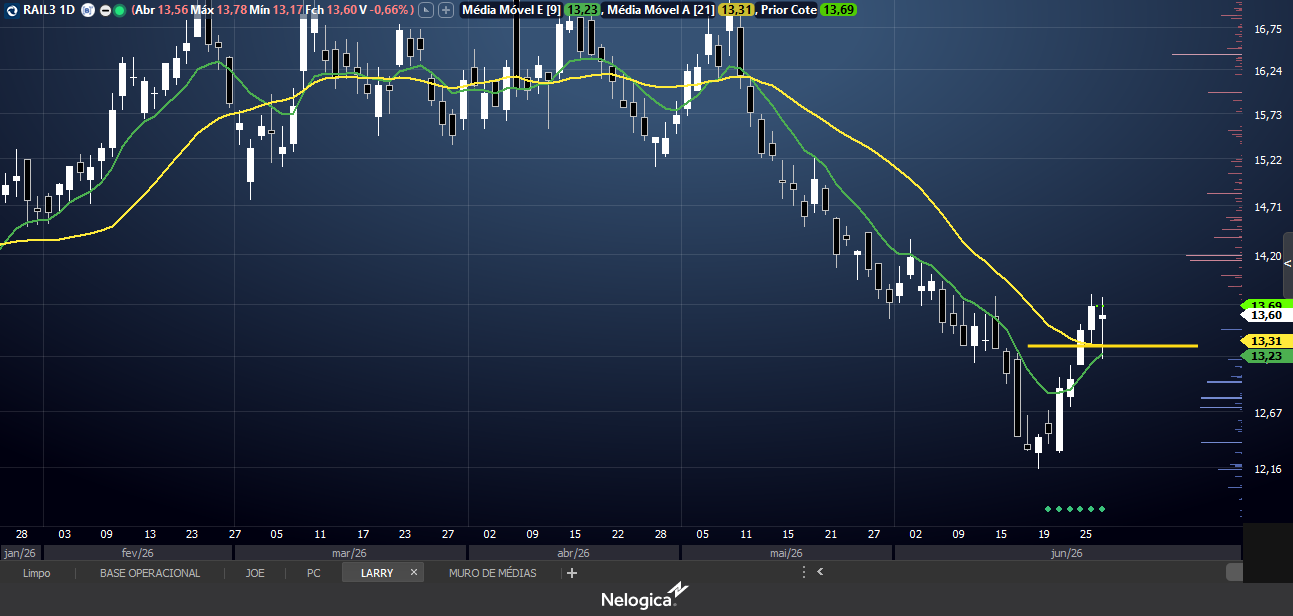Click the fev/26 month label on timeline
Image resolution: width=1293 pixels, height=616 pixels.
tap(138, 553)
